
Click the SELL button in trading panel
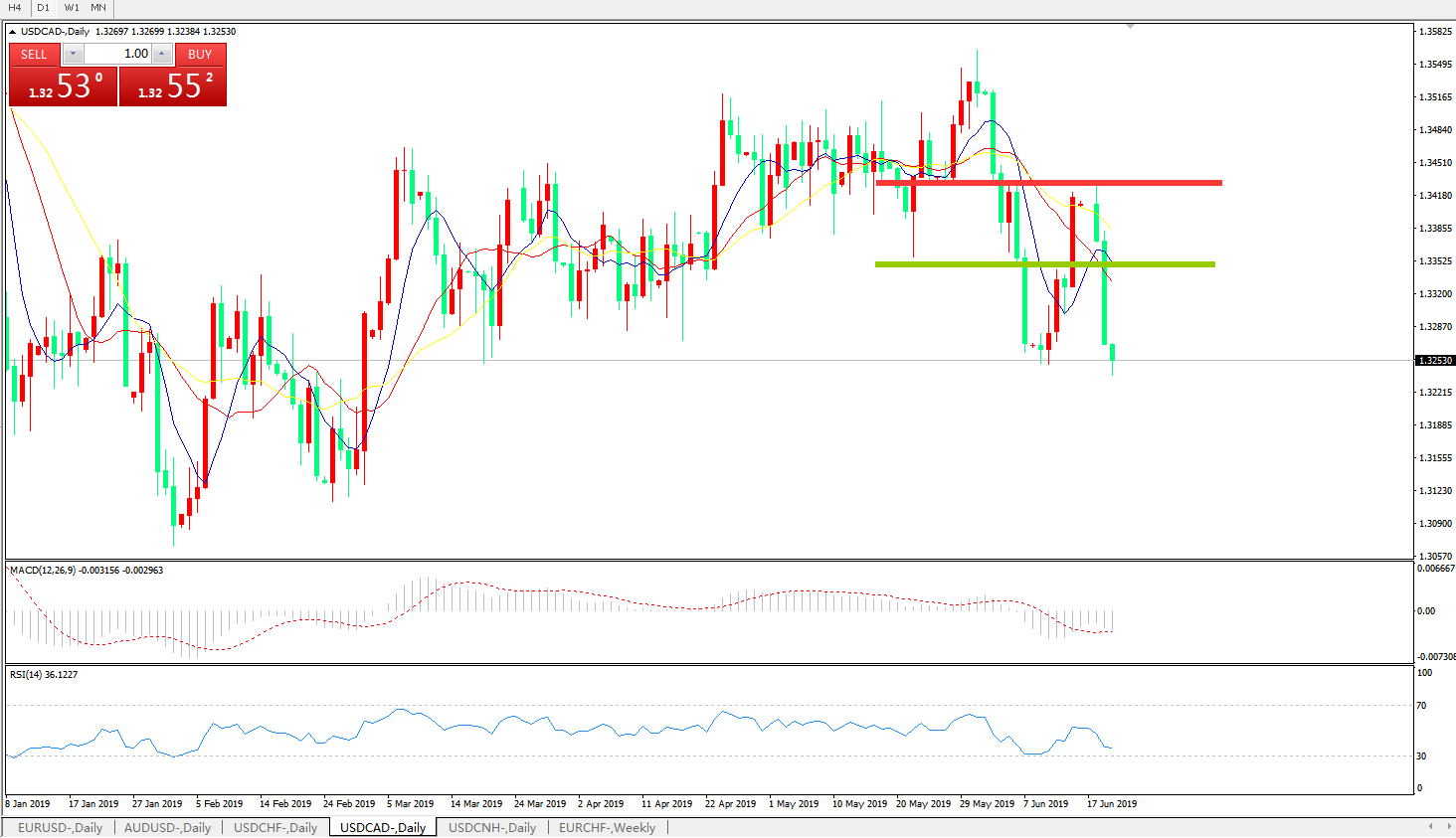coord(34,55)
